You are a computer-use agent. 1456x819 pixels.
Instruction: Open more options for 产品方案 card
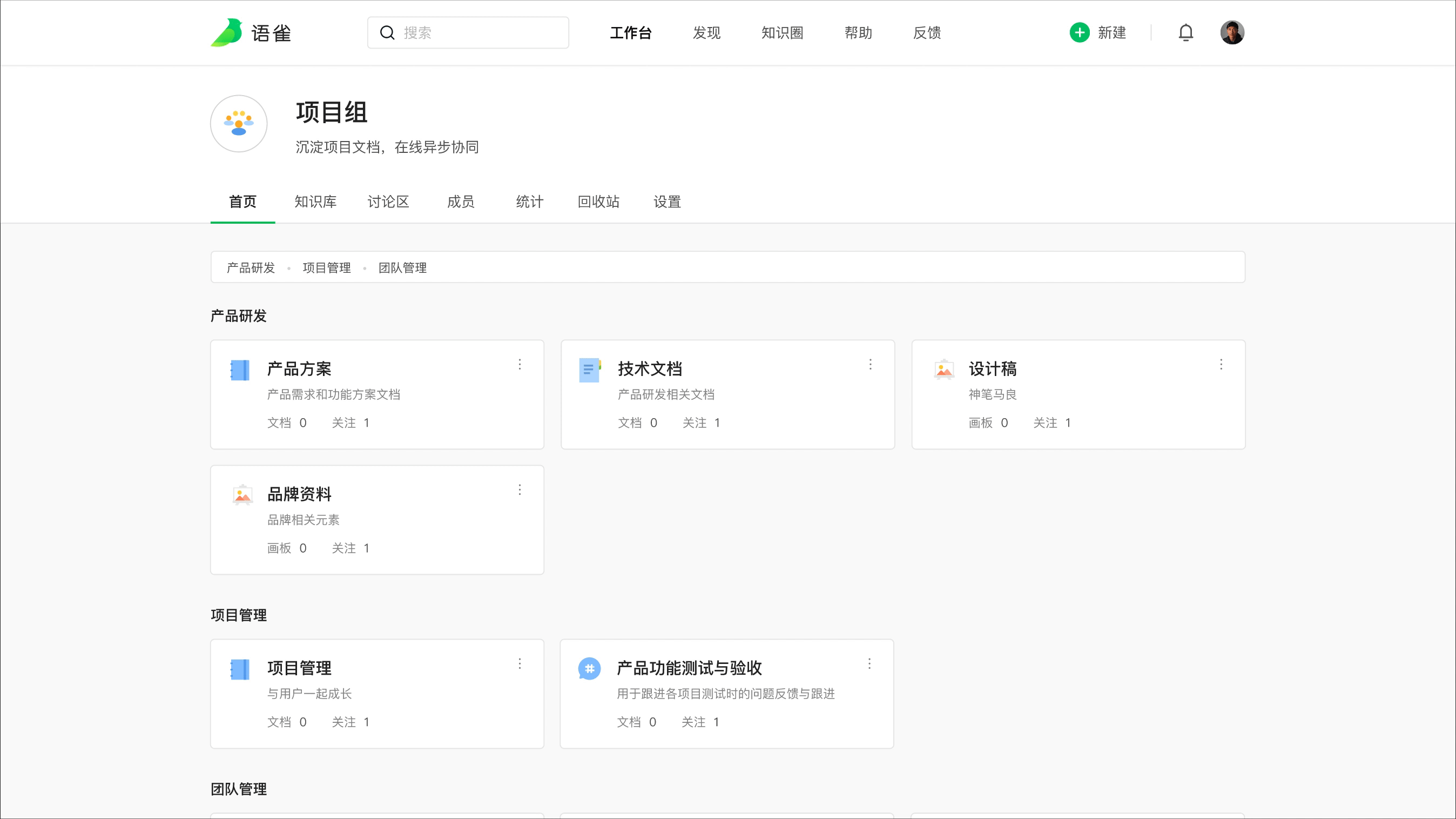pyautogui.click(x=520, y=365)
